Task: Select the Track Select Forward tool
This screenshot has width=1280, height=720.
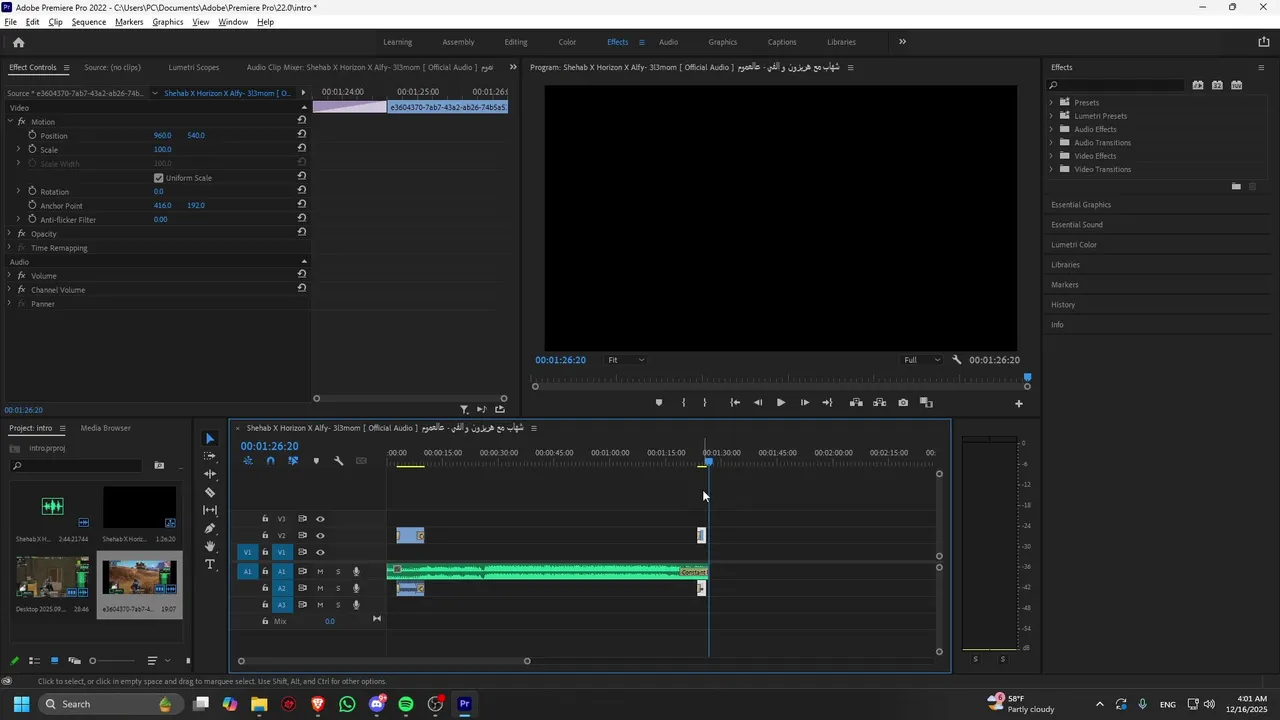Action: click(210, 456)
